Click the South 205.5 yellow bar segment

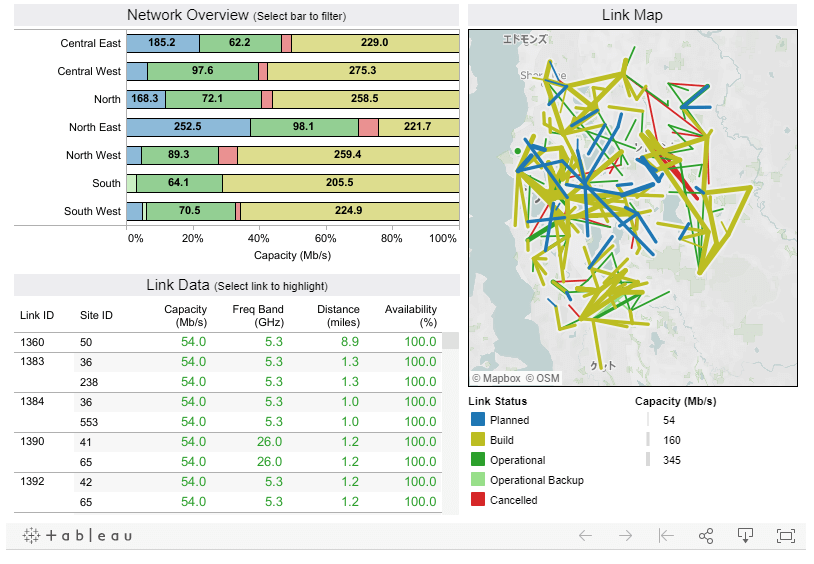click(x=341, y=183)
